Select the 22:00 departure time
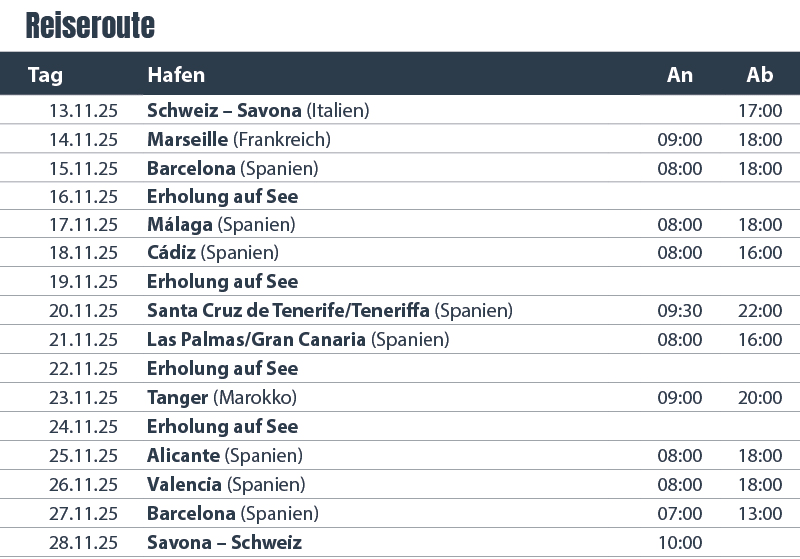 (760, 311)
